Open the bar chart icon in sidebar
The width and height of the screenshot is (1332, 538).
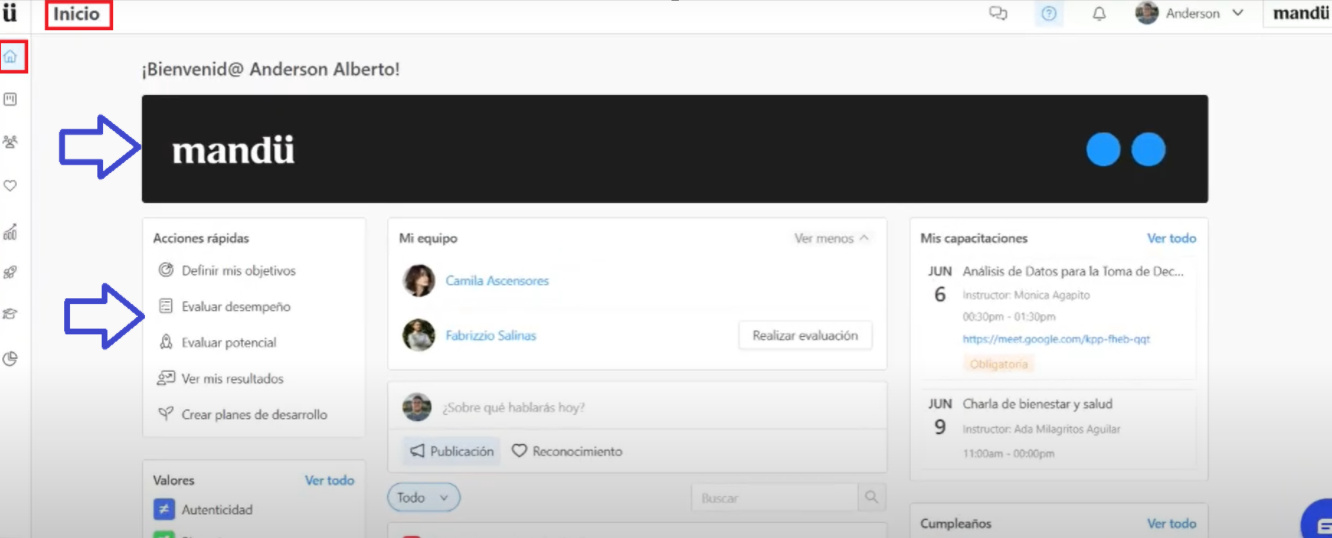(11, 232)
